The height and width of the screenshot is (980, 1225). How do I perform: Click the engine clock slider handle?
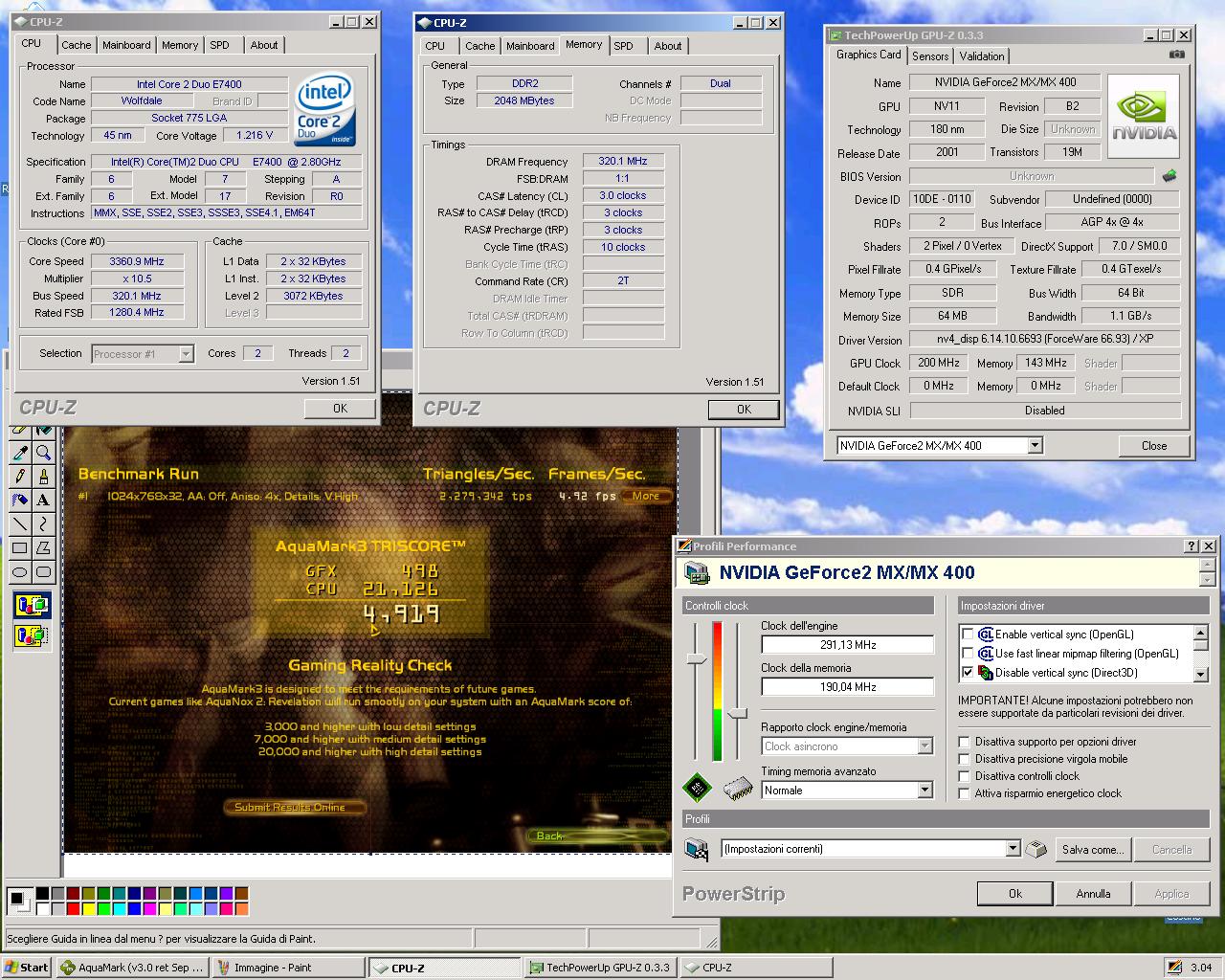pos(697,659)
